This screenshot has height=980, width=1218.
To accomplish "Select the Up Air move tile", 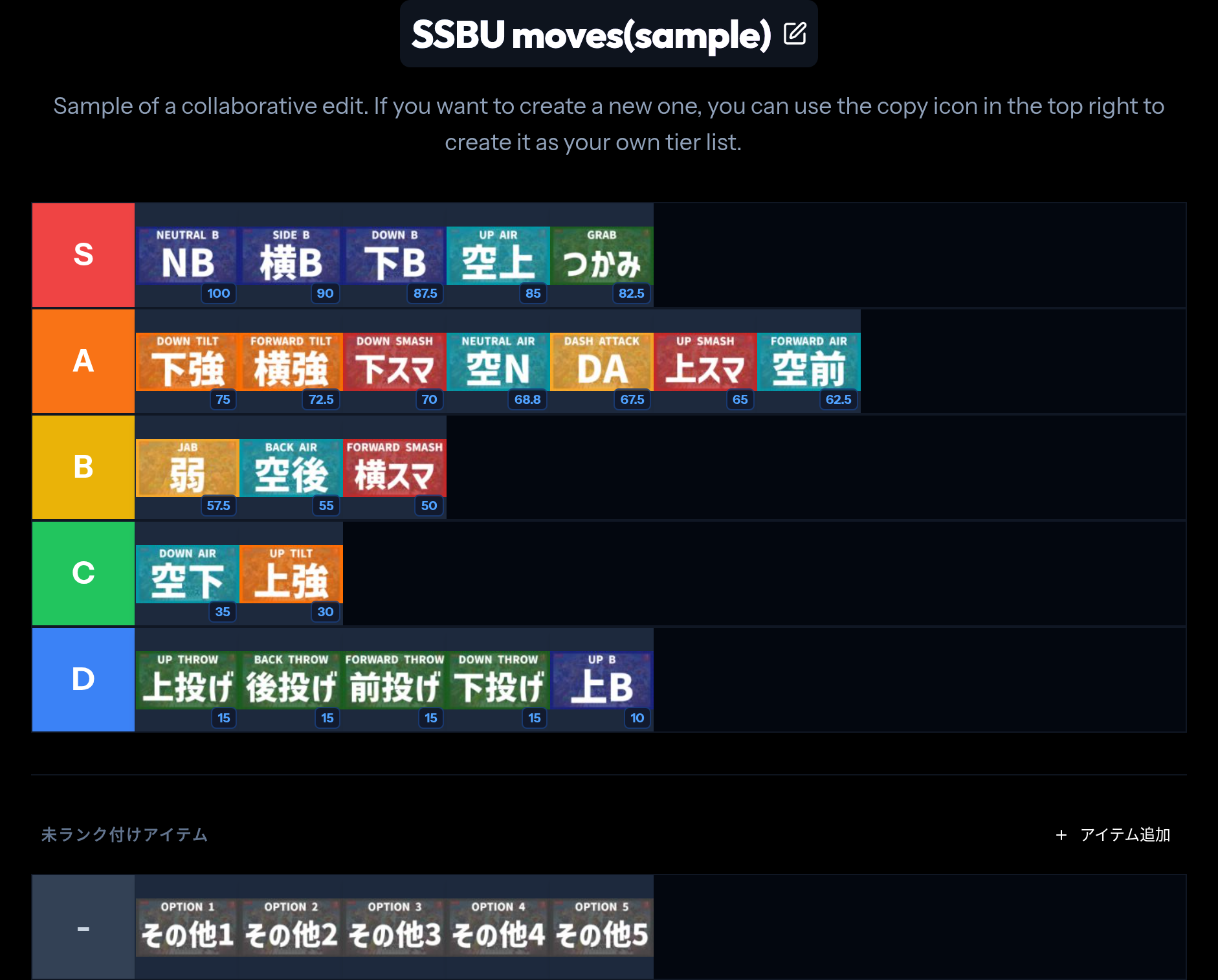I will coord(498,255).
